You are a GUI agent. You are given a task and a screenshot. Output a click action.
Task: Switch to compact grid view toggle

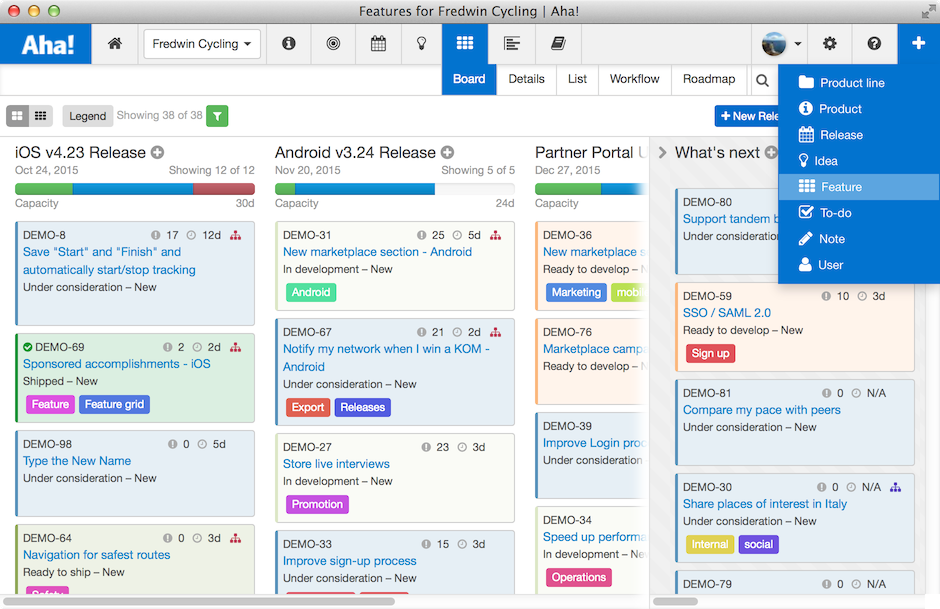coord(41,116)
